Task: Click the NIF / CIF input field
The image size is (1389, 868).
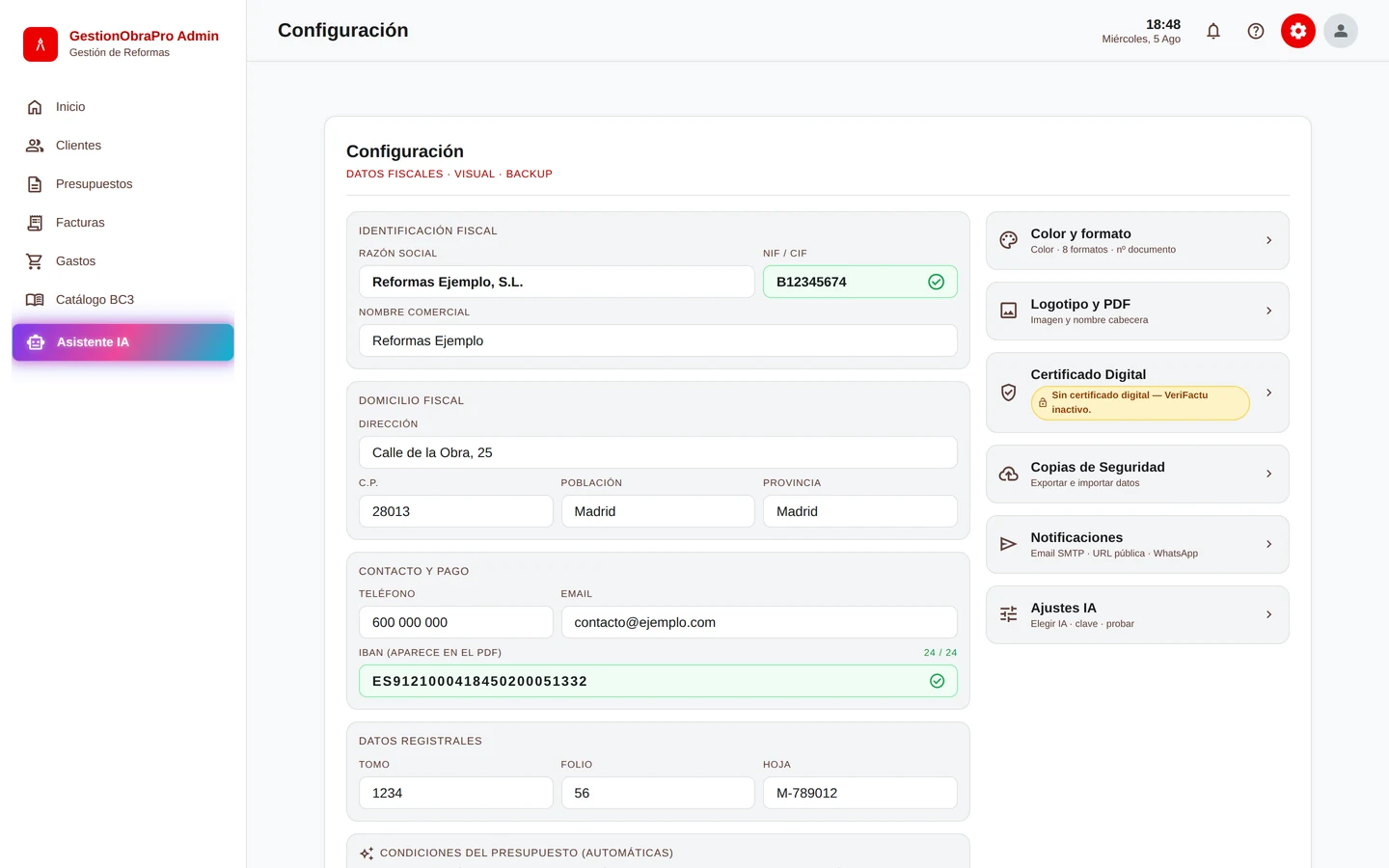Action: pos(860,282)
